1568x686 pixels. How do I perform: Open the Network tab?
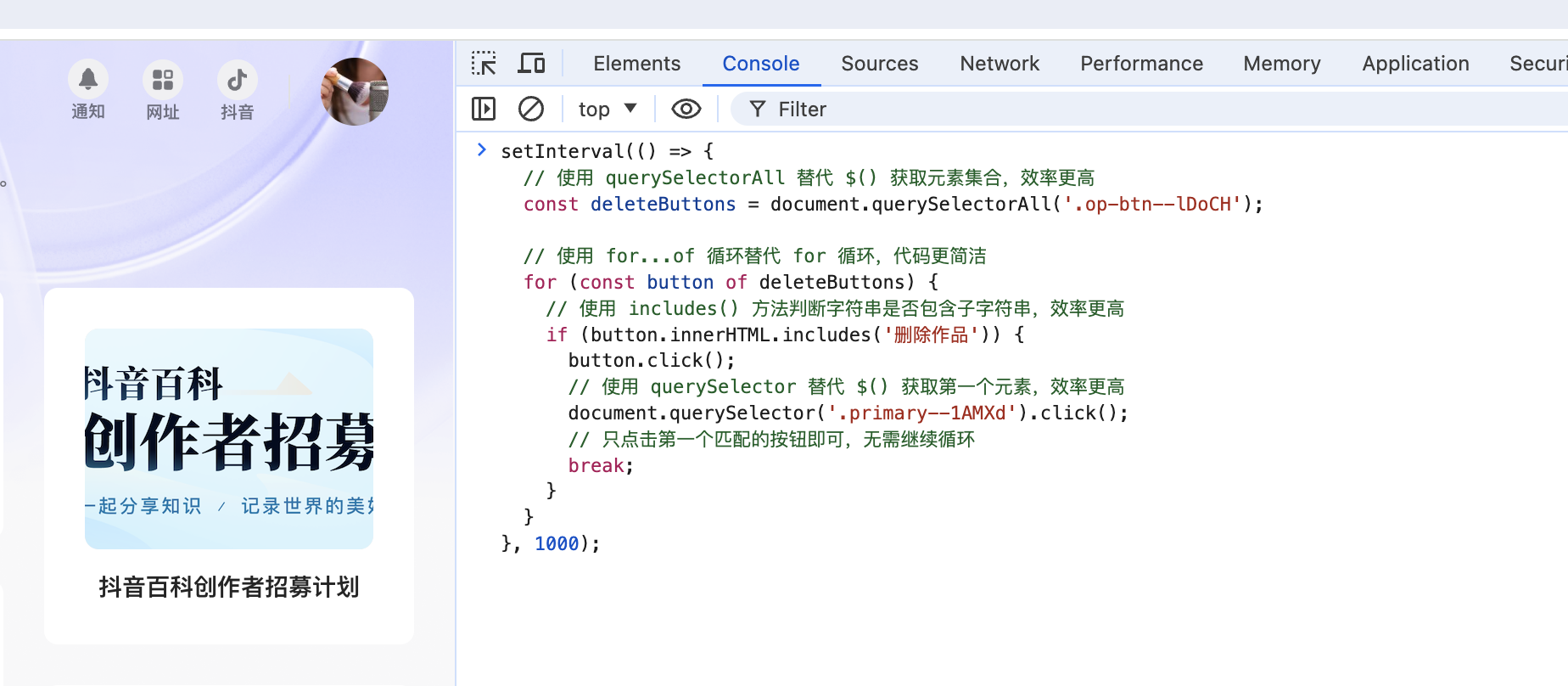(1000, 64)
